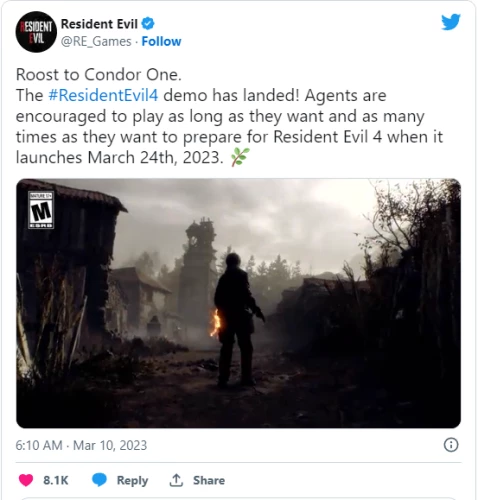Click the share upload arrow icon

coord(176,480)
